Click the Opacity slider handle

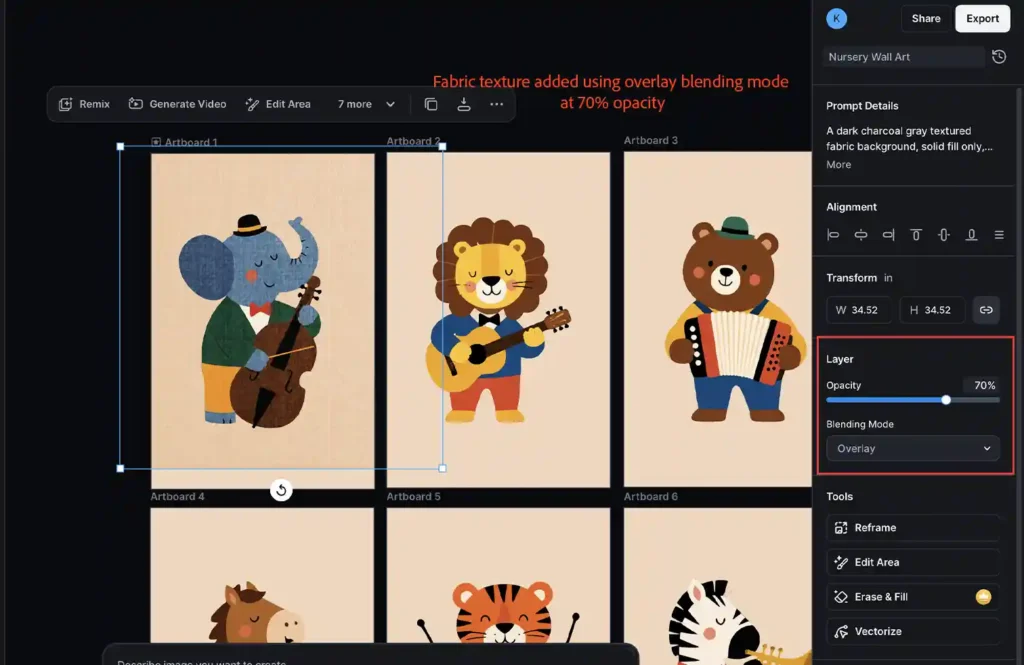[946, 400]
